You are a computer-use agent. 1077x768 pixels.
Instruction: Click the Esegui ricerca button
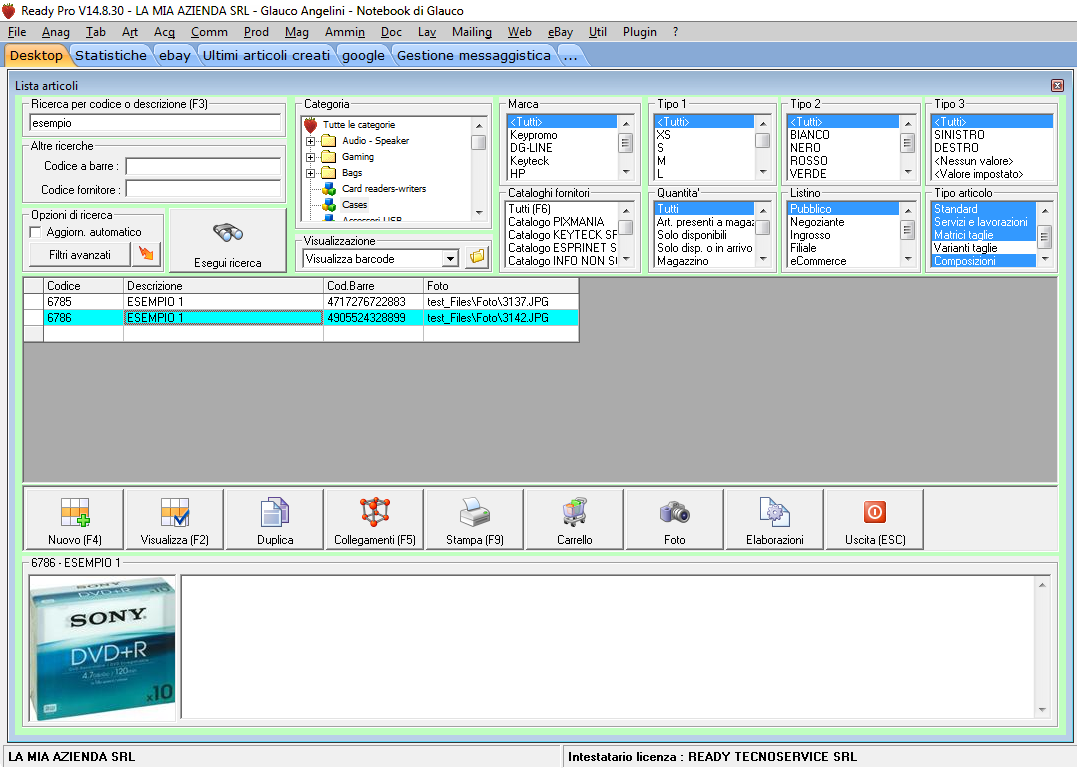(228, 241)
